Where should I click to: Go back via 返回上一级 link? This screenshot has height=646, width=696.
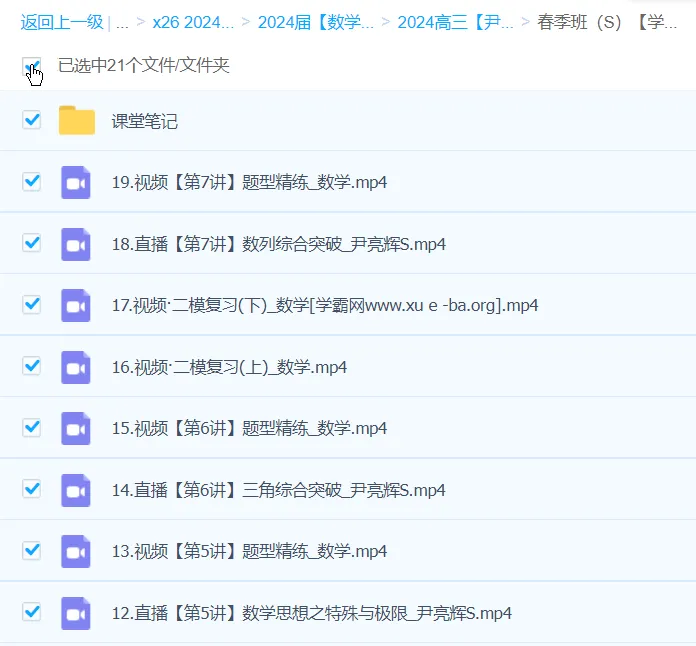[62, 22]
